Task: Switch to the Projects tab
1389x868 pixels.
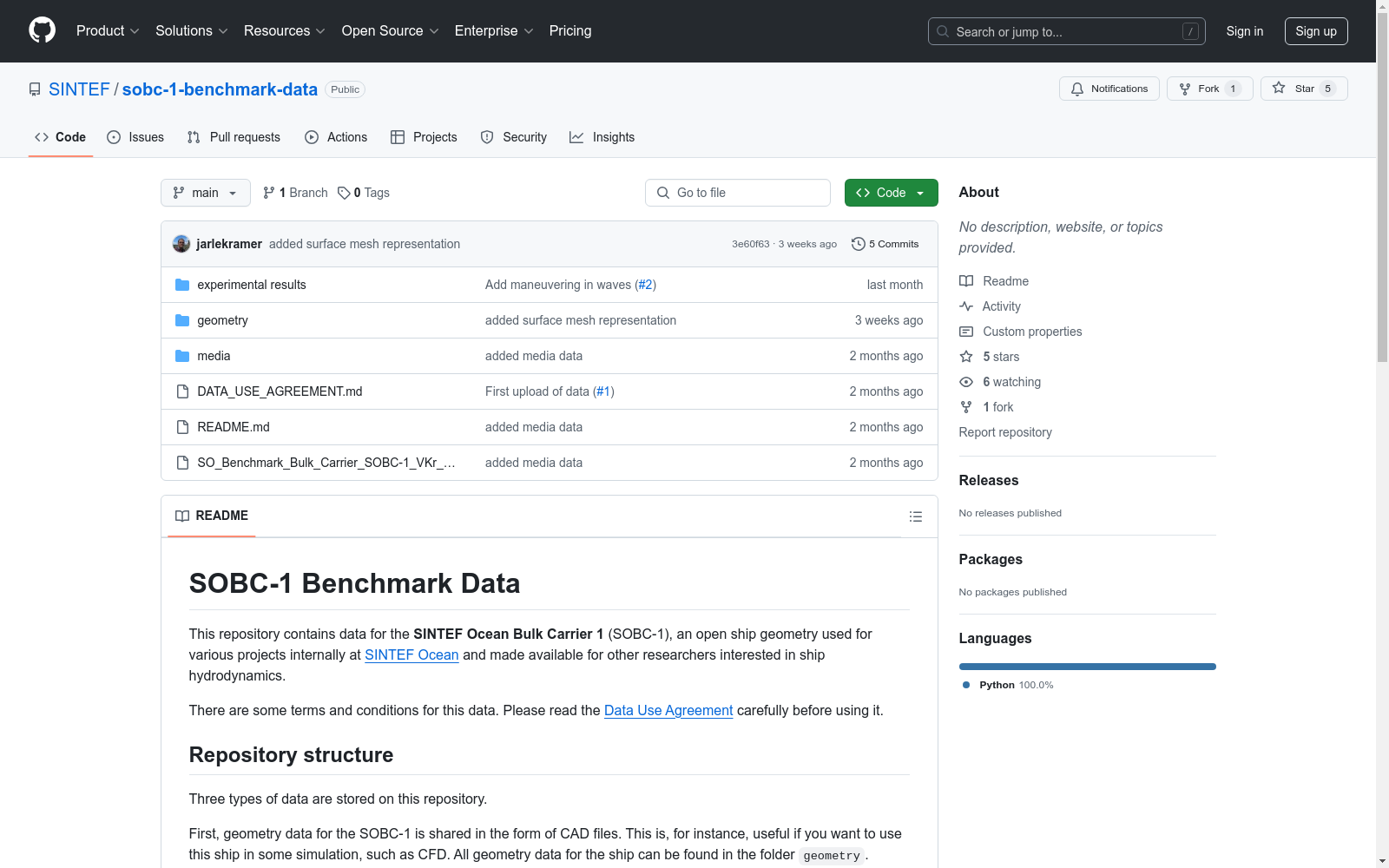Action: click(424, 137)
